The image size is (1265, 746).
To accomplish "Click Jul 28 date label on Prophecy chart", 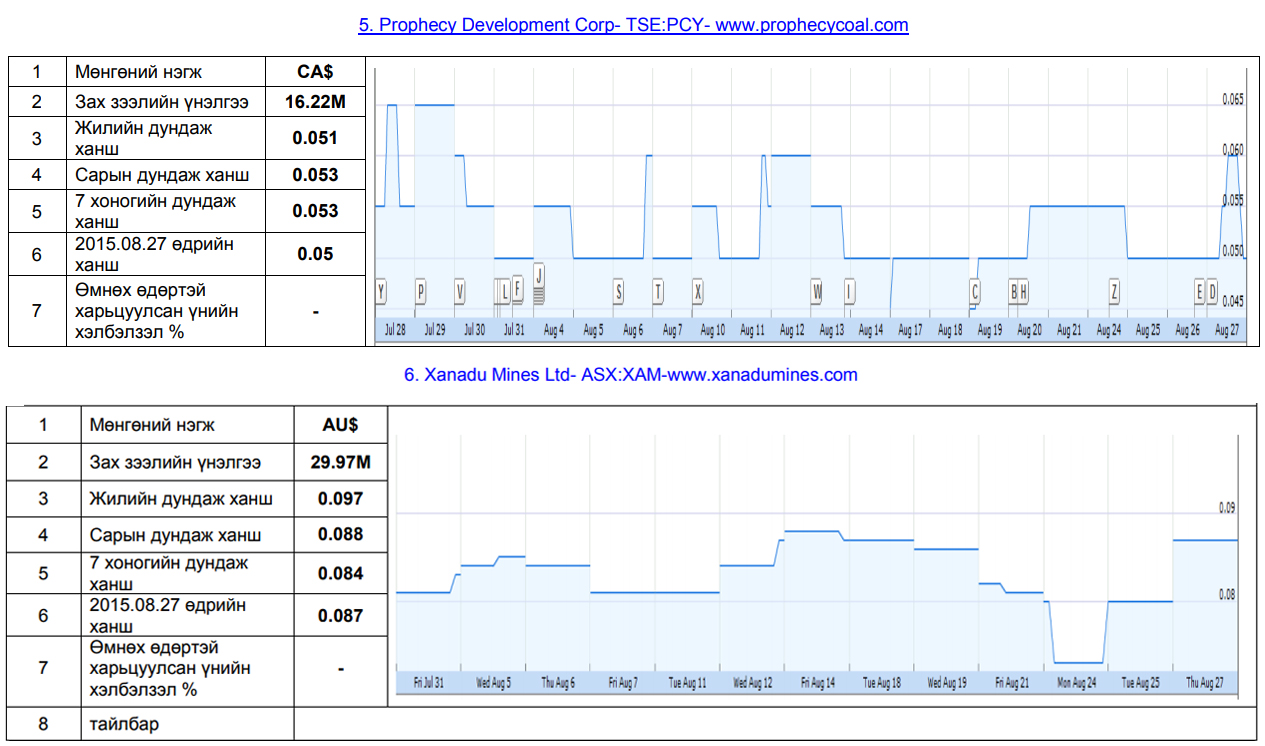I will point(395,330).
